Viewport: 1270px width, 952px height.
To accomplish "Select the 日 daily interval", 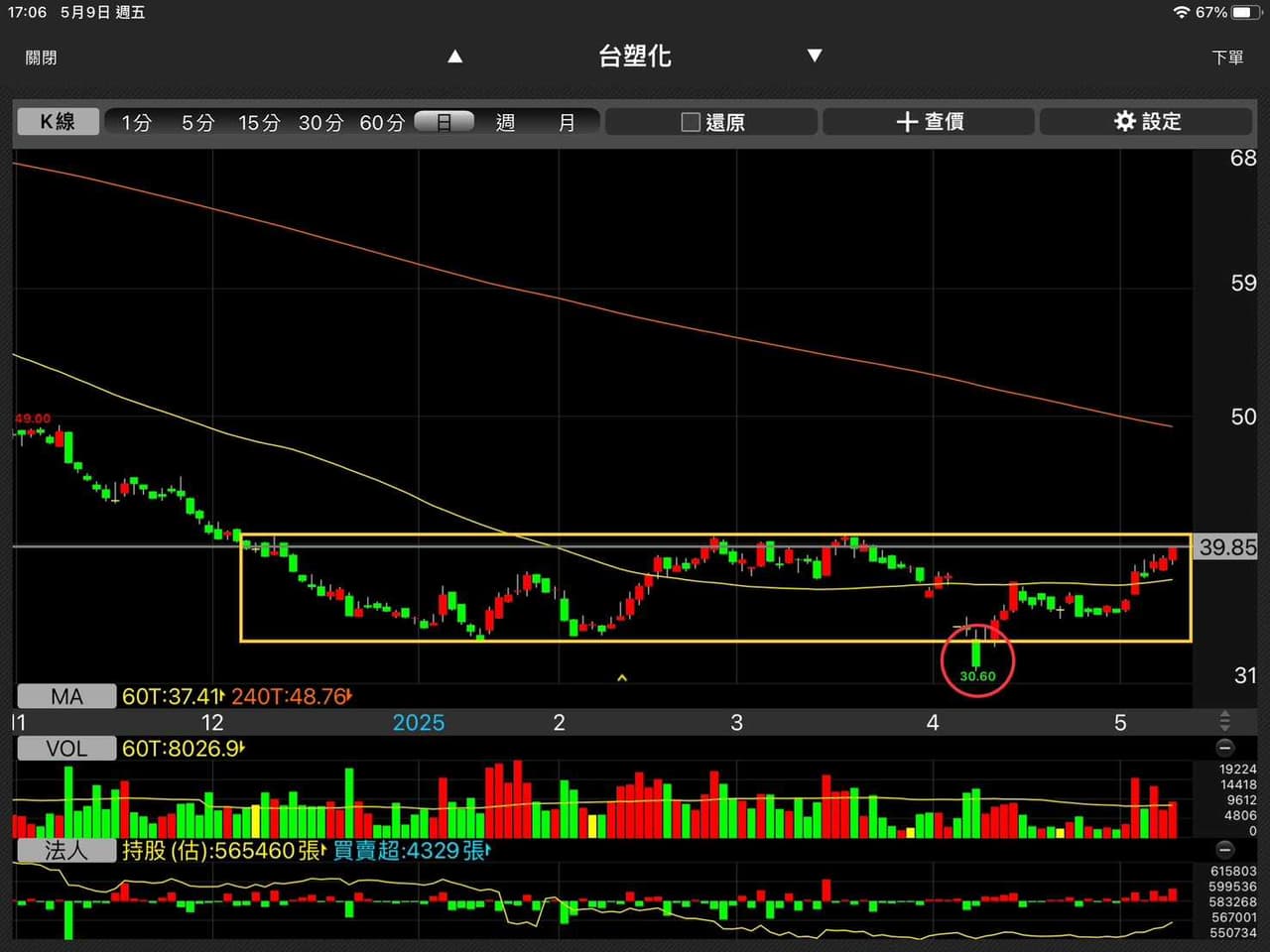I will click(x=444, y=122).
